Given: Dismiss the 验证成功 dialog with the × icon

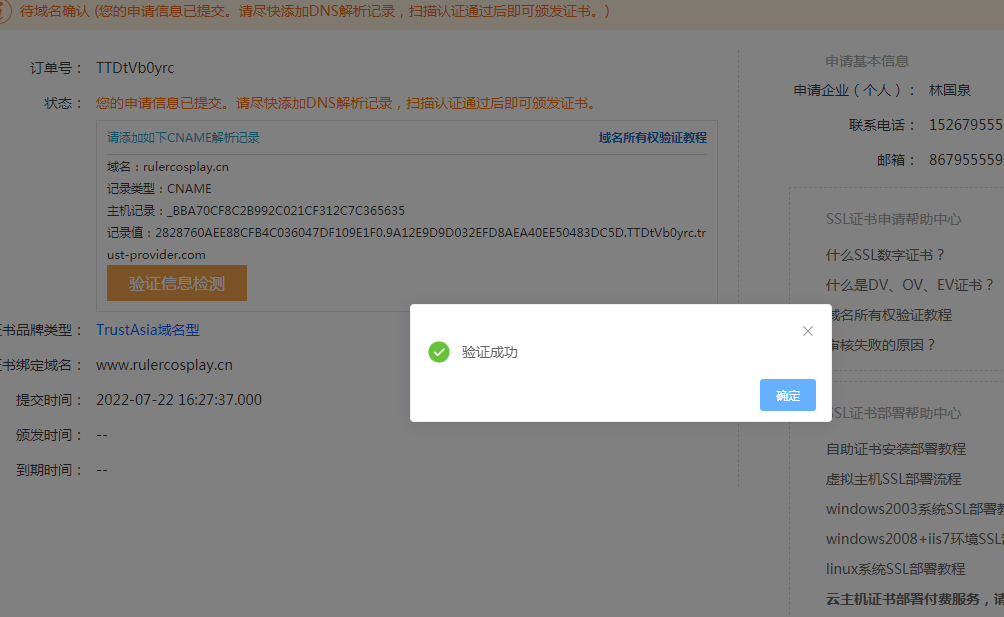Looking at the screenshot, I should 807,331.
